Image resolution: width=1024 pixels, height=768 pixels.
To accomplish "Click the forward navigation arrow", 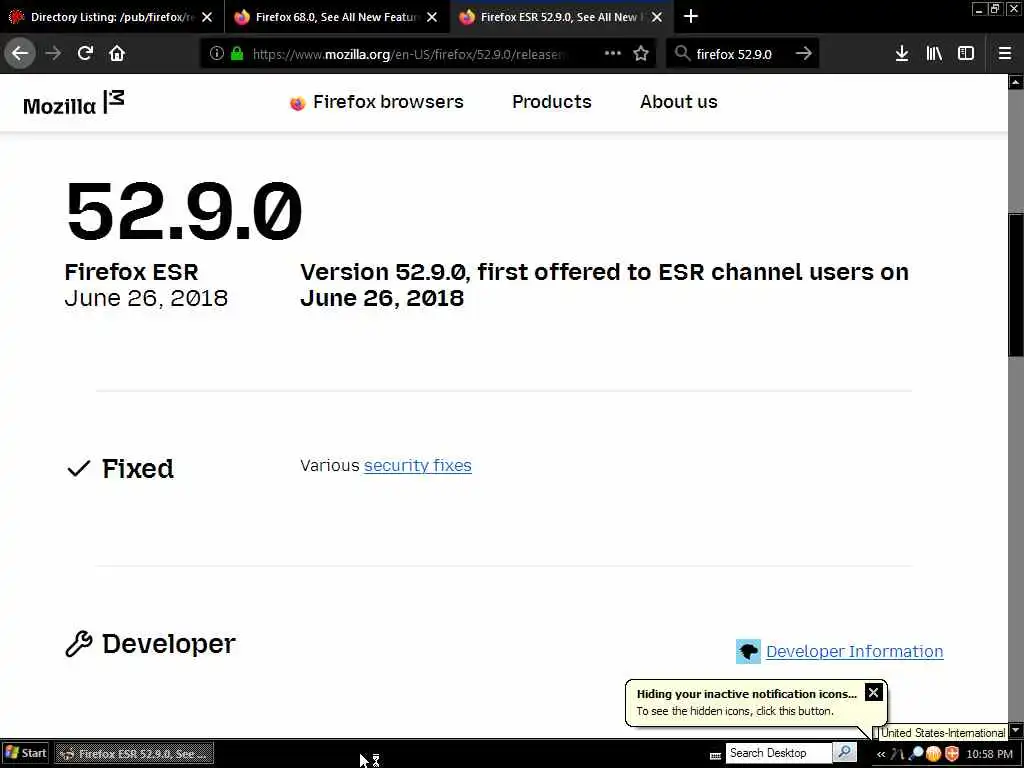I will pos(54,54).
